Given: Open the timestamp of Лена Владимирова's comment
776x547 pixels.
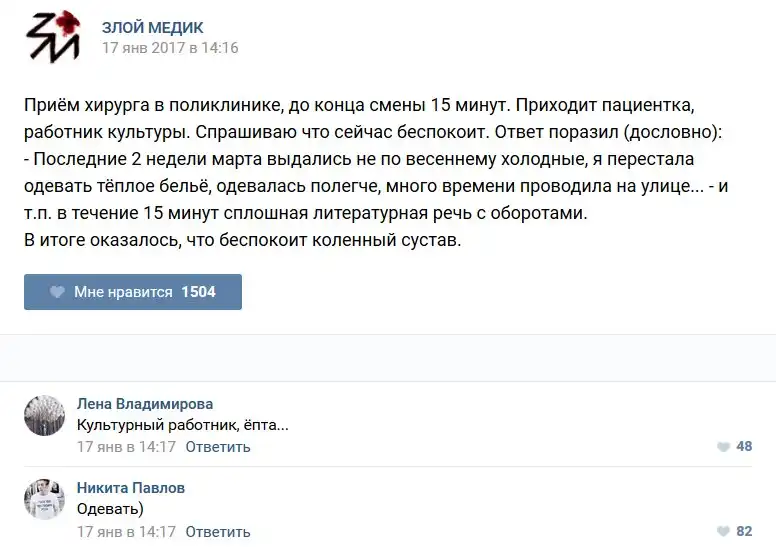Looking at the screenshot, I should [x=126, y=447].
